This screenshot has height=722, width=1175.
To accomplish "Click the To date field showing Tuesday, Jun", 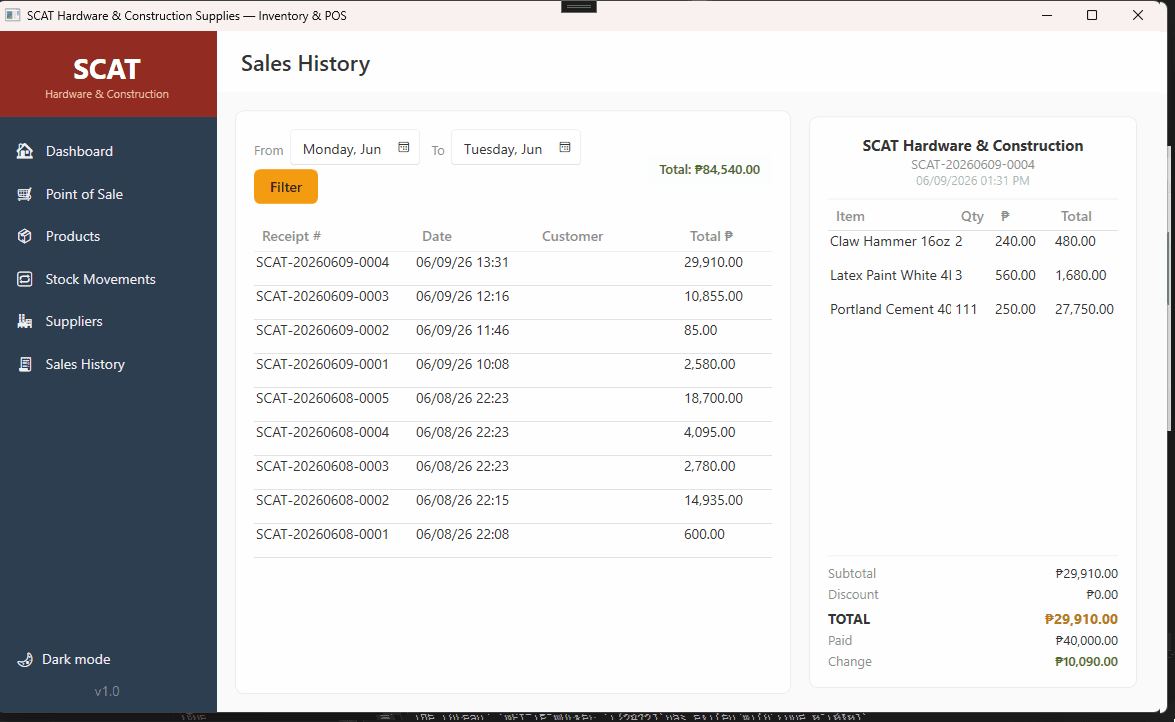I will click(x=516, y=148).
